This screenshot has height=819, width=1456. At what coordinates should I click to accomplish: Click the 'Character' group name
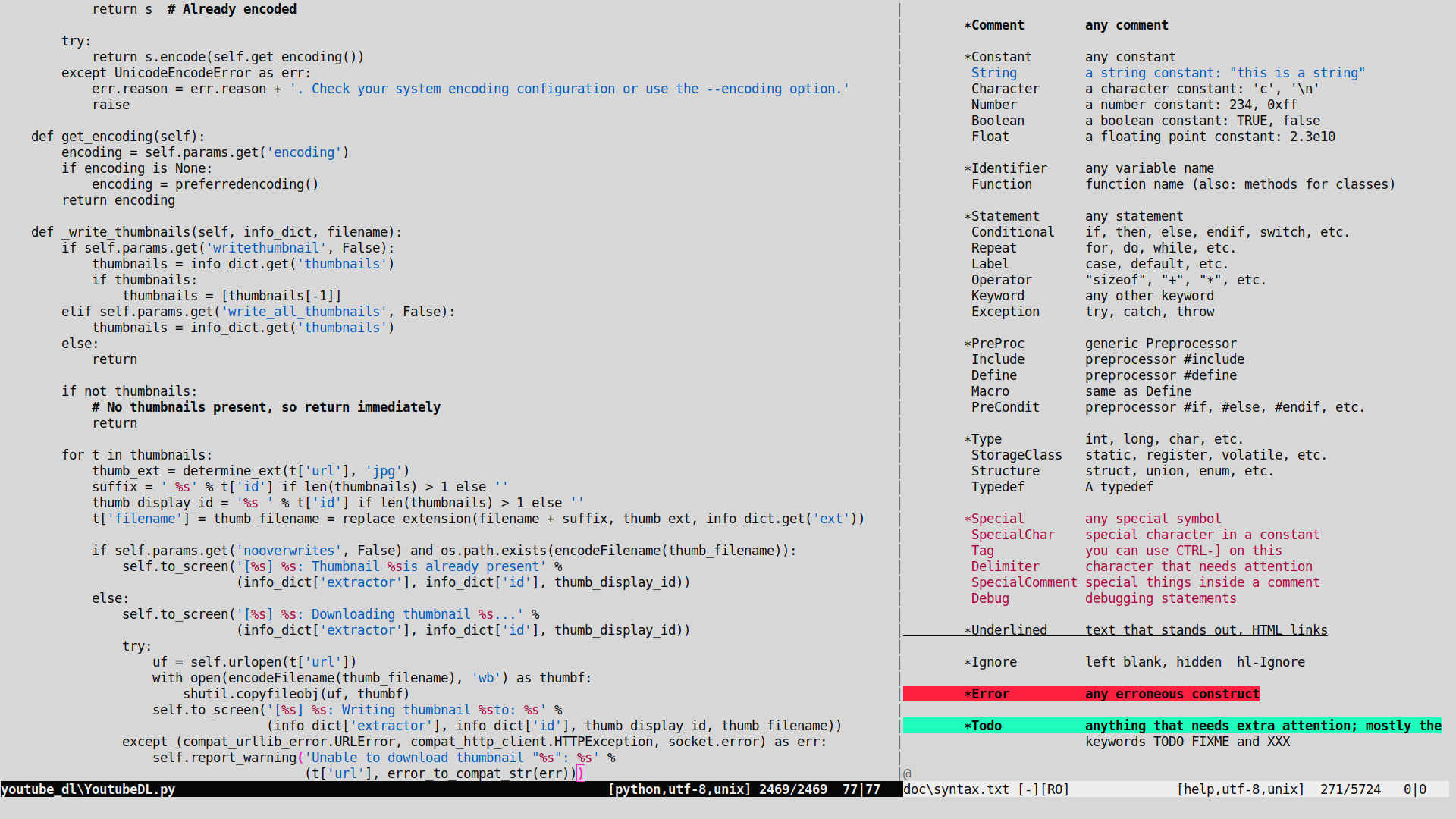[1006, 89]
